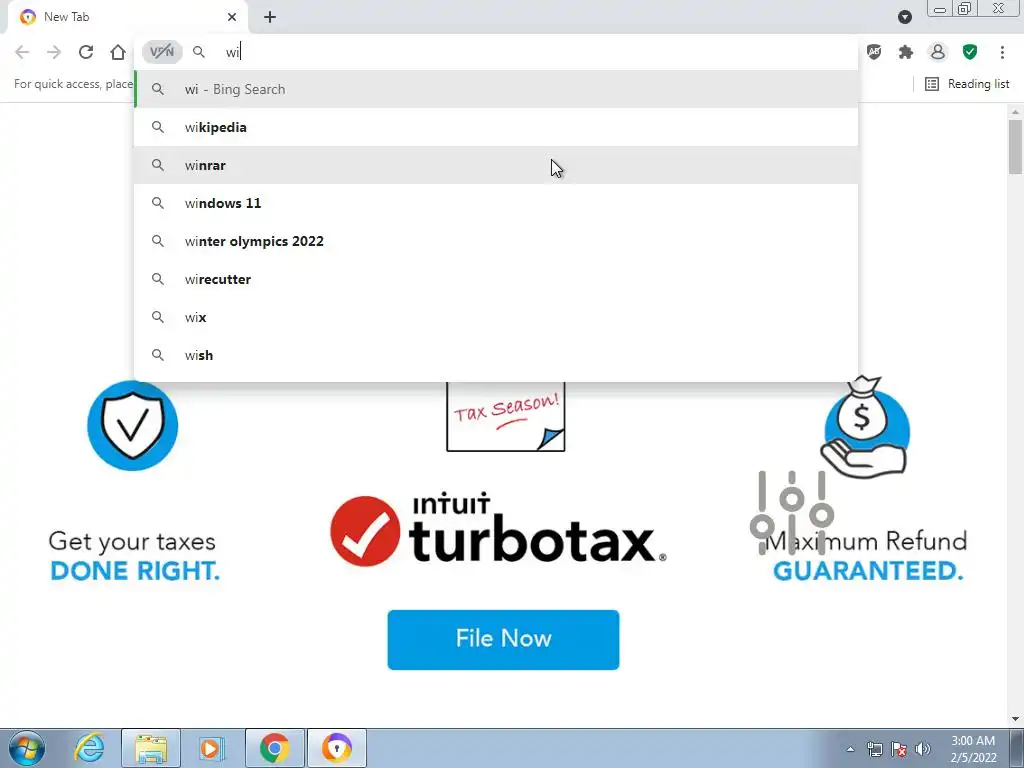Open the ad blocker extension icon
Screen dimensions: 1024x768
[874, 52]
